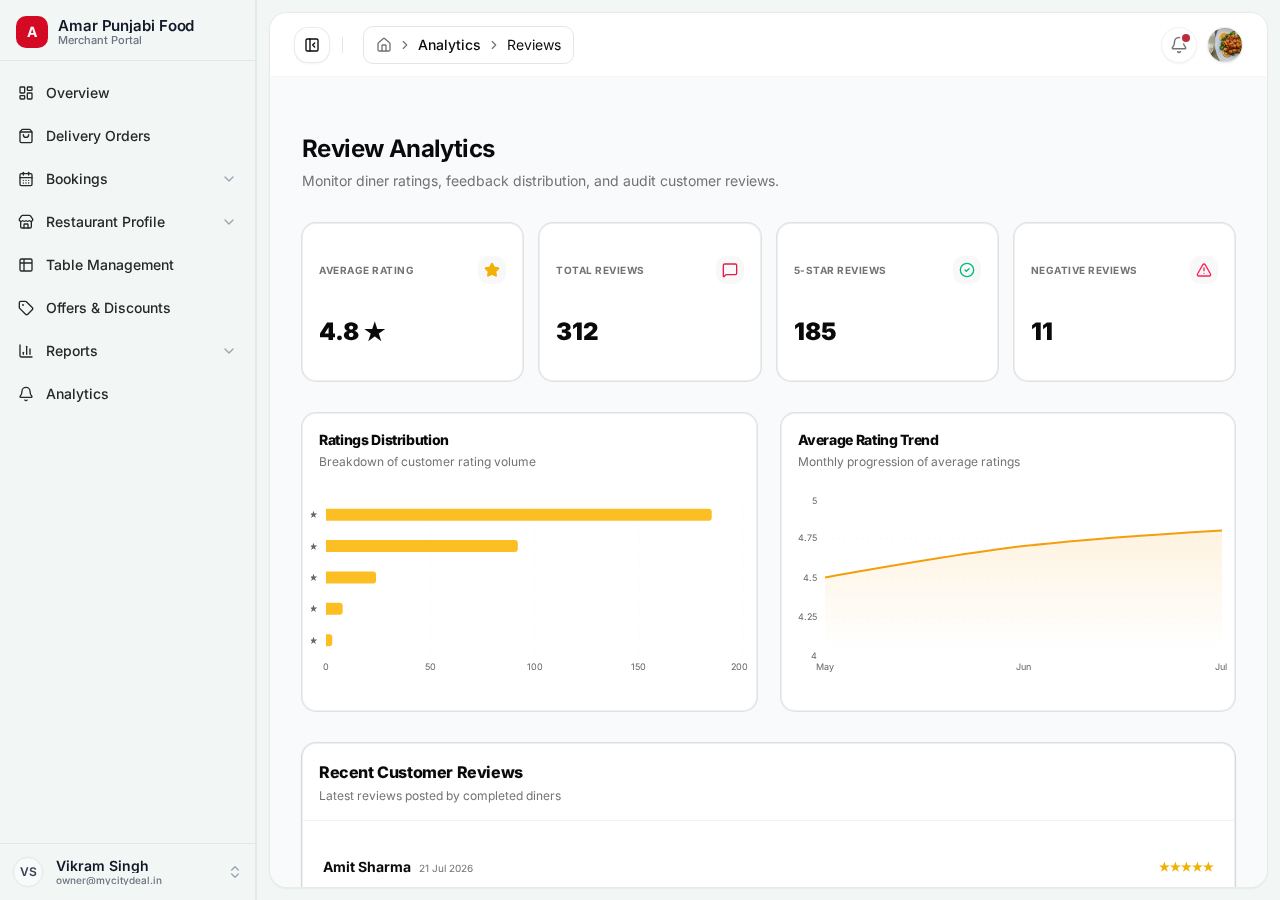Expand the Restaurant Profile chevron

[229, 222]
